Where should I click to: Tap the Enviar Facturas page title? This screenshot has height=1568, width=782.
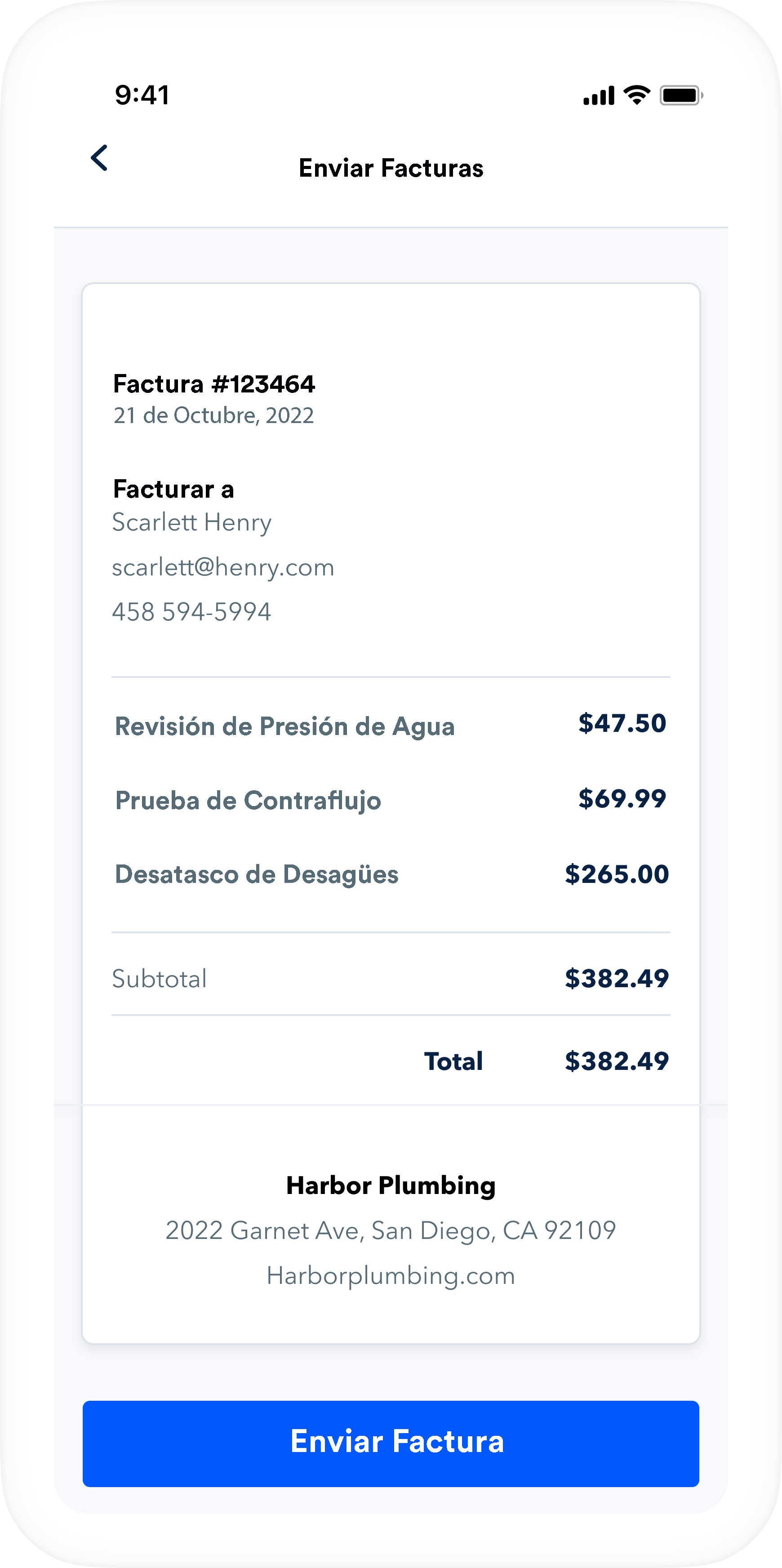tap(391, 168)
